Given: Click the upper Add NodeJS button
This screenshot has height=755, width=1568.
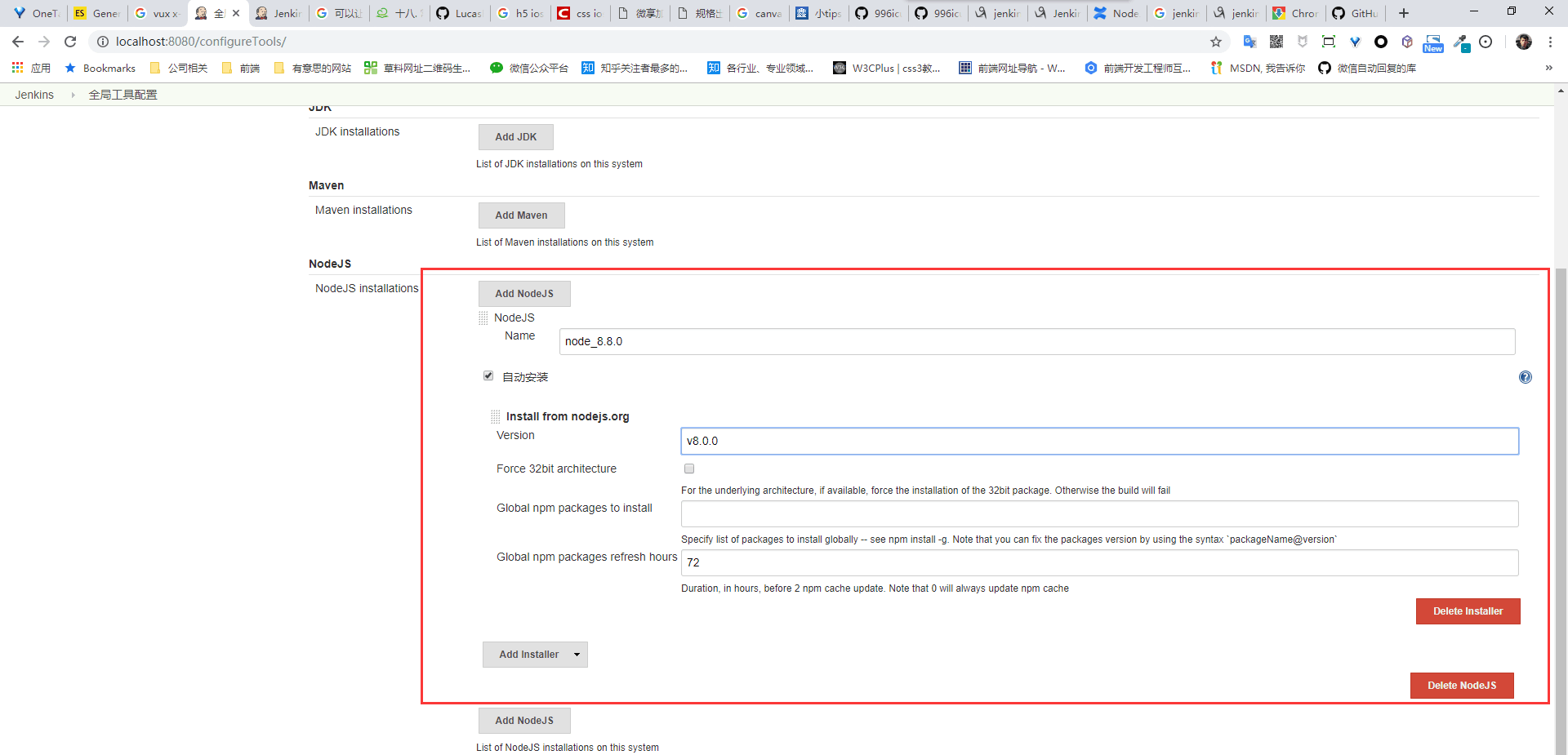Looking at the screenshot, I should pos(524,294).
